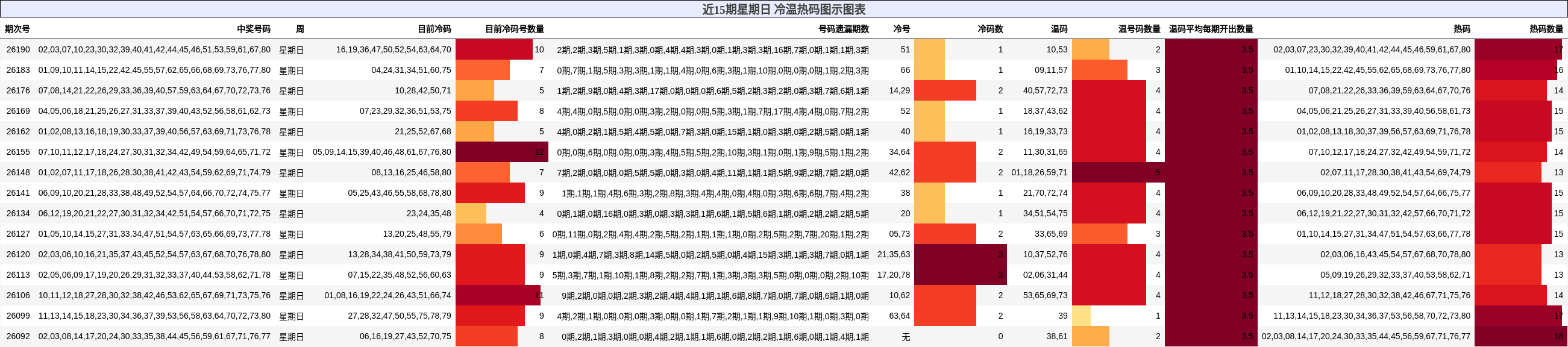This screenshot has height=347, width=1568.
Task: Click the 目前冷码 column header
Action: pos(434,28)
